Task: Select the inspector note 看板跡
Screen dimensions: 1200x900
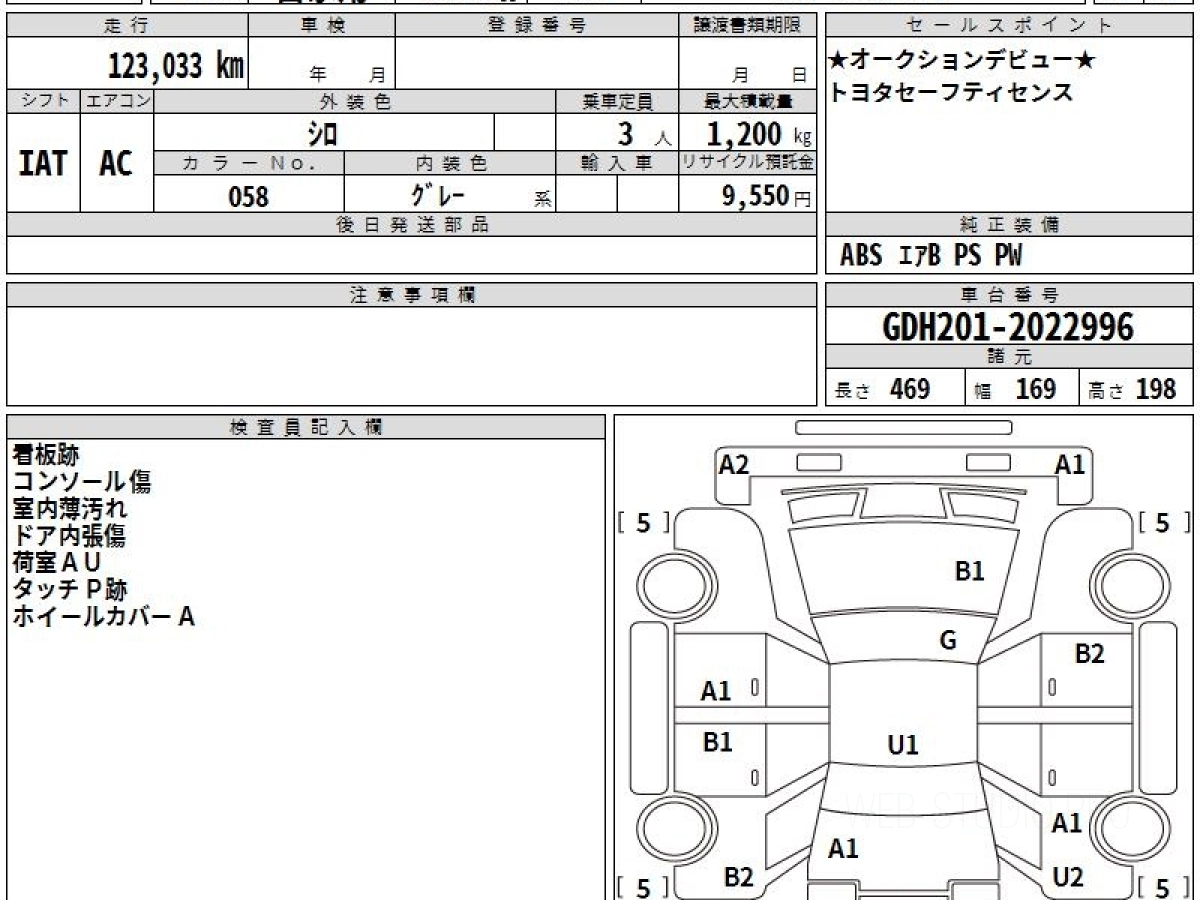Action: (x=45, y=455)
